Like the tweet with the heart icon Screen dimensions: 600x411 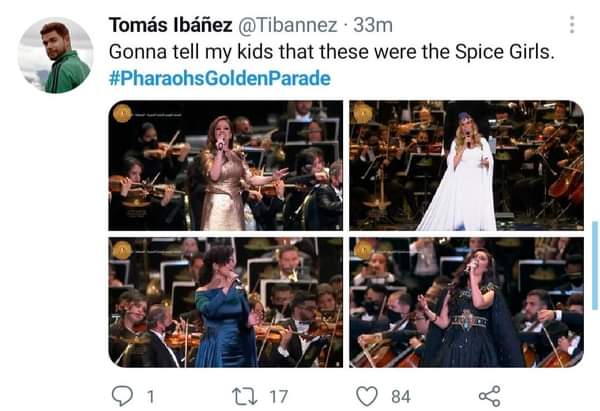pos(368,396)
